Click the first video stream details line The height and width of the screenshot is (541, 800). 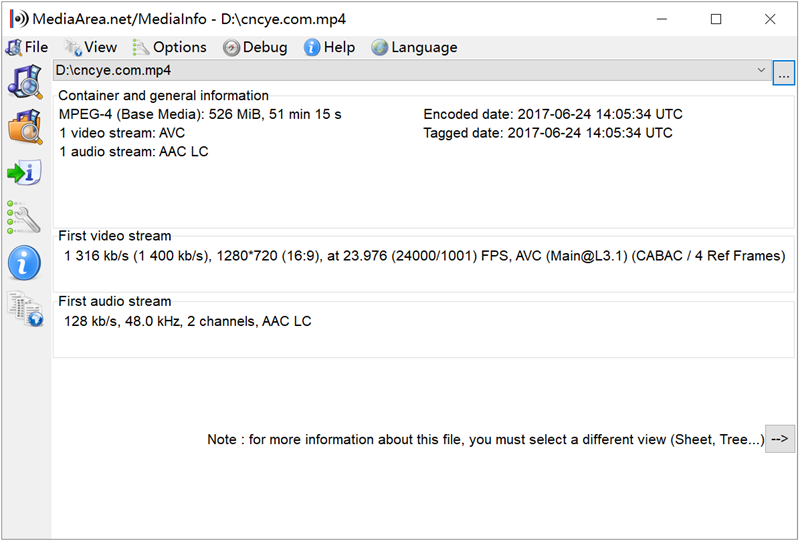pos(424,256)
